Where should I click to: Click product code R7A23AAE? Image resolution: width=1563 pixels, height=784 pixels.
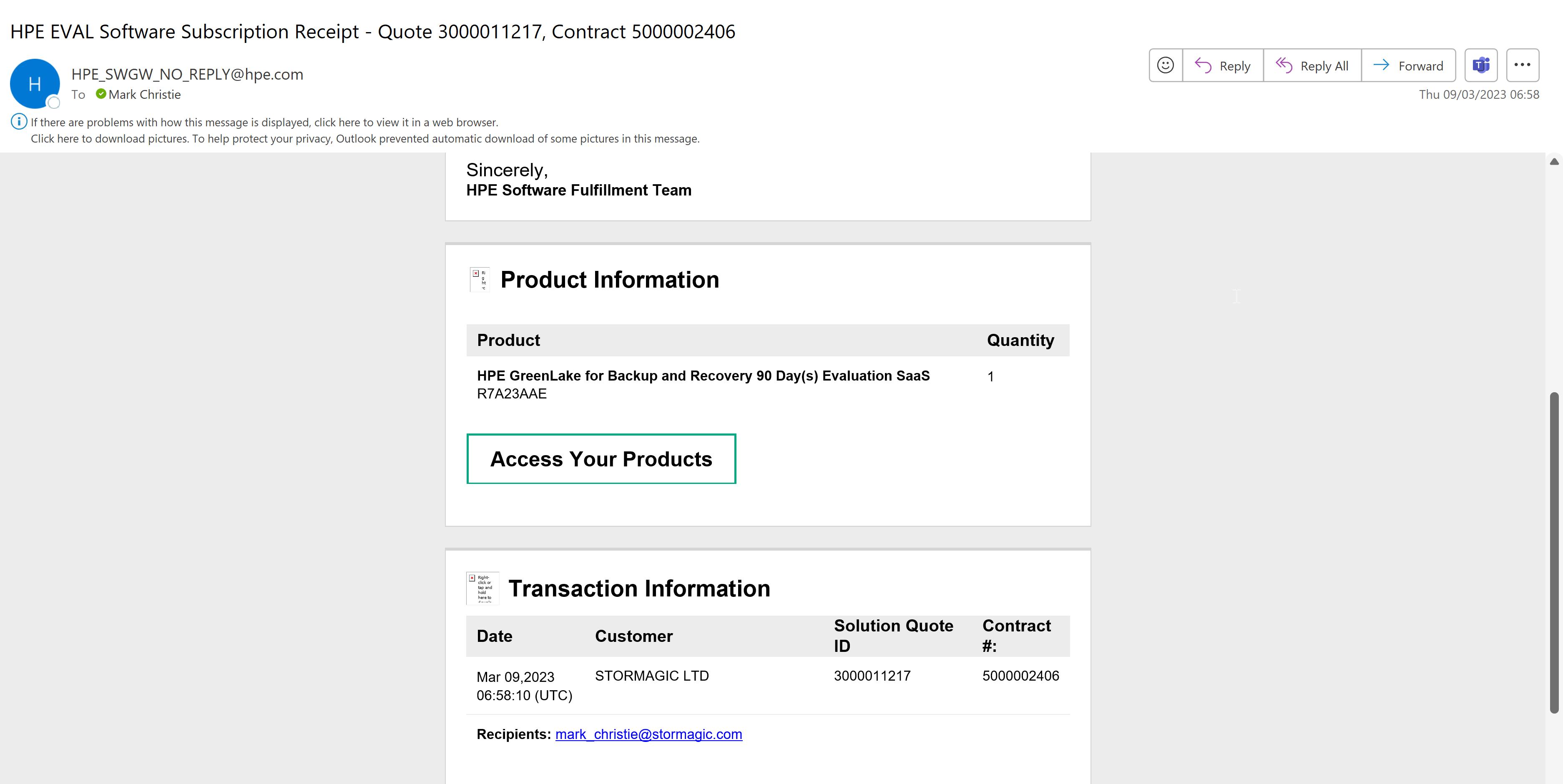click(x=512, y=394)
